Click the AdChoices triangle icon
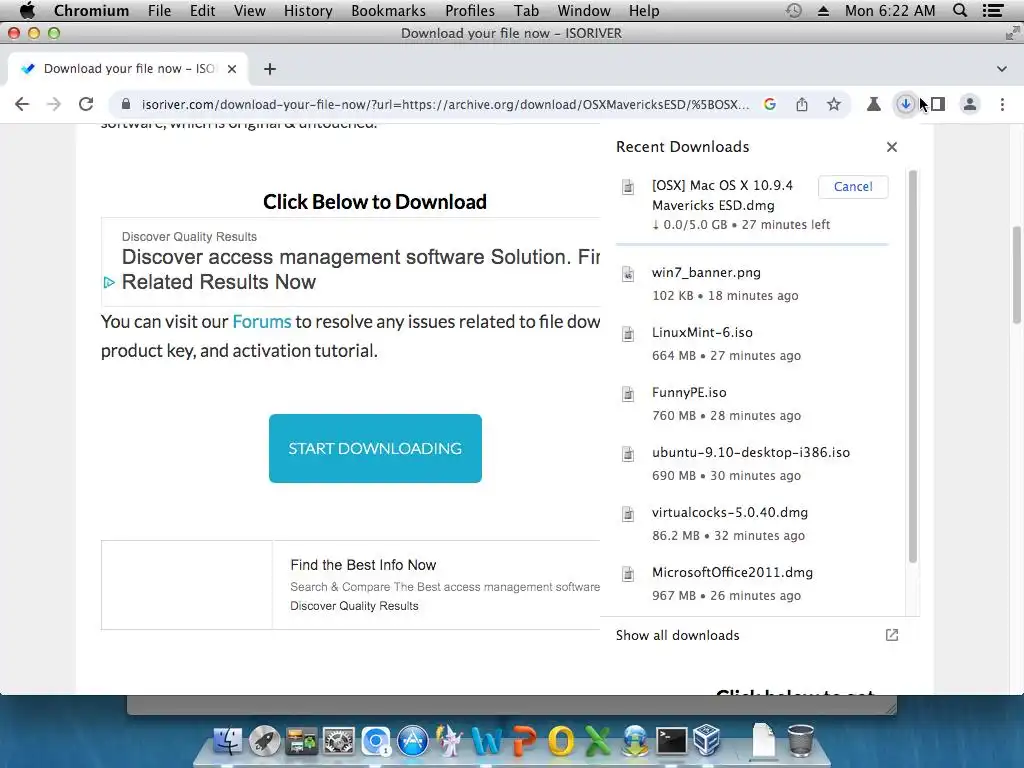Screen dimensions: 1024x768 click(109, 282)
